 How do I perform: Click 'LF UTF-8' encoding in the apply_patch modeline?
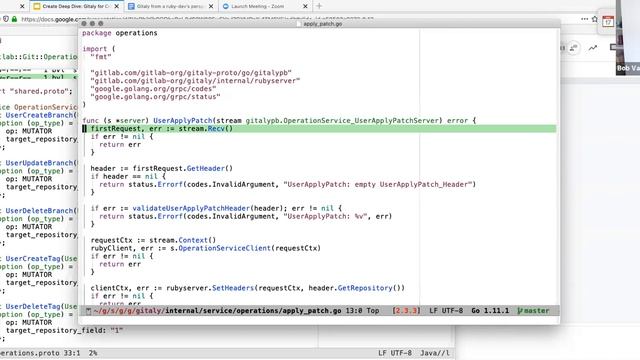446,311
